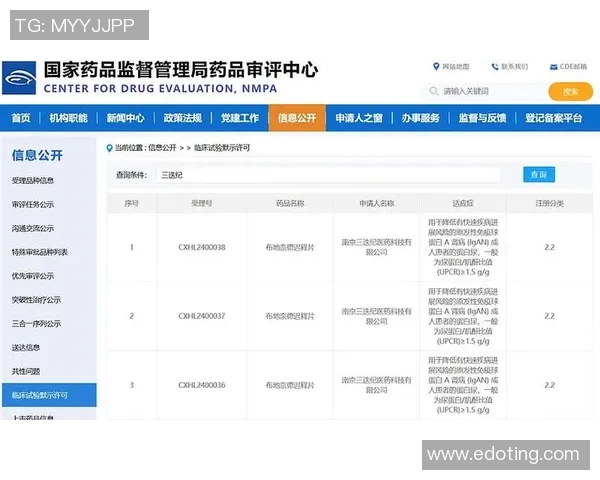Click the blue 查询 button
The width and height of the screenshot is (600, 480).
click(x=539, y=175)
